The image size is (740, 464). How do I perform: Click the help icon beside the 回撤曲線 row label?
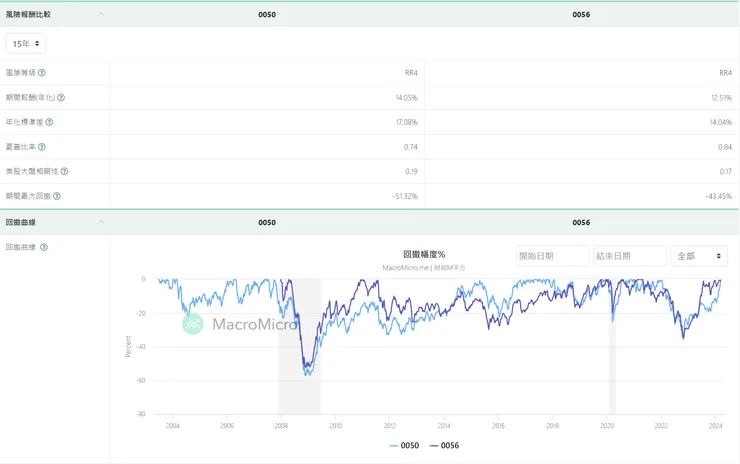pyautogui.click(x=43, y=247)
